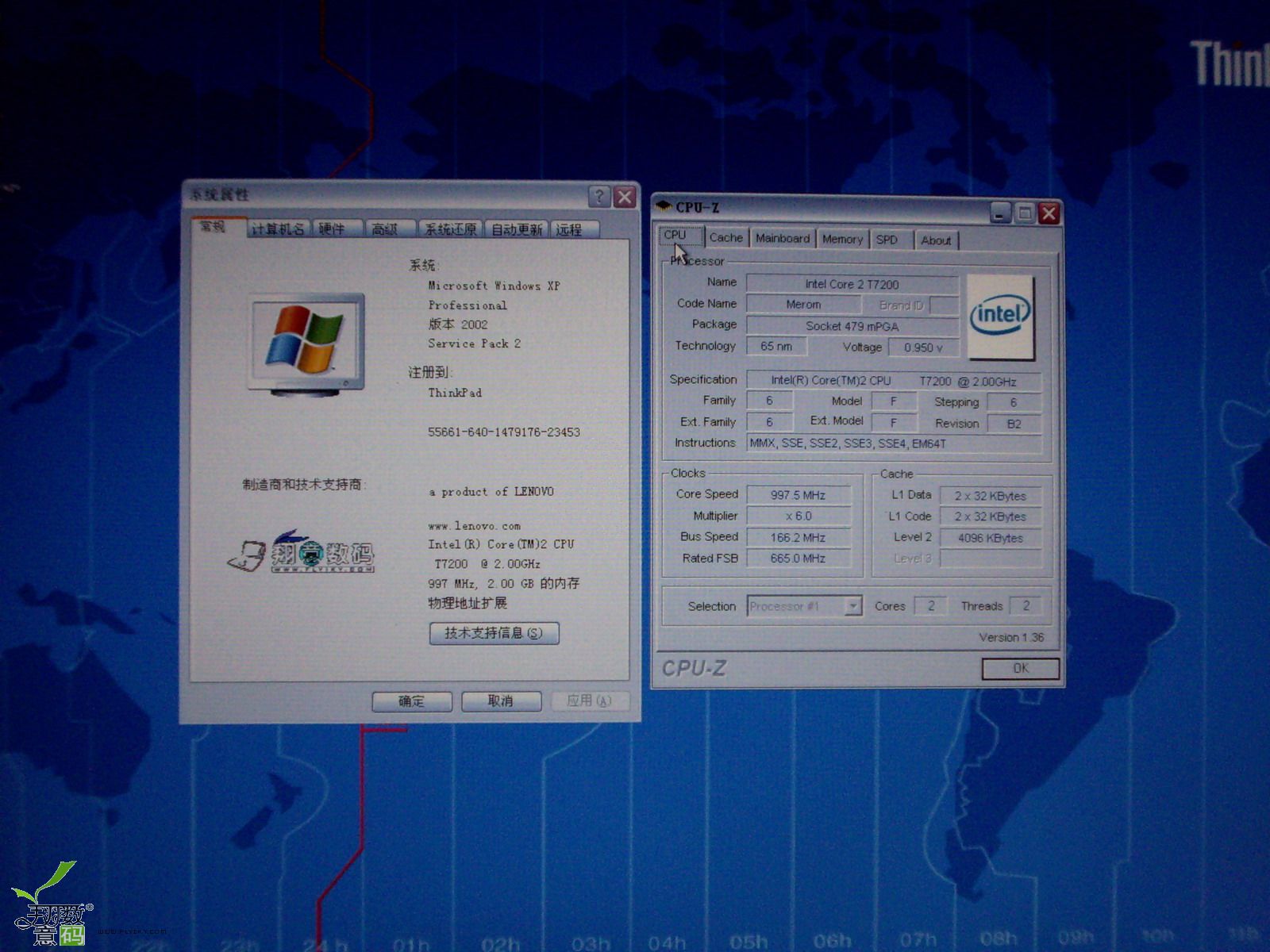Click the 'Version 1.36' label in CPU-Z
The width and height of the screenshot is (1270, 952).
(x=1011, y=637)
